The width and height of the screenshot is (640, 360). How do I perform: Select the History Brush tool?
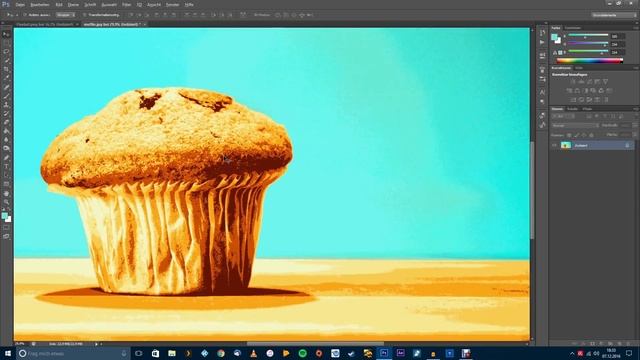pyautogui.click(x=7, y=113)
